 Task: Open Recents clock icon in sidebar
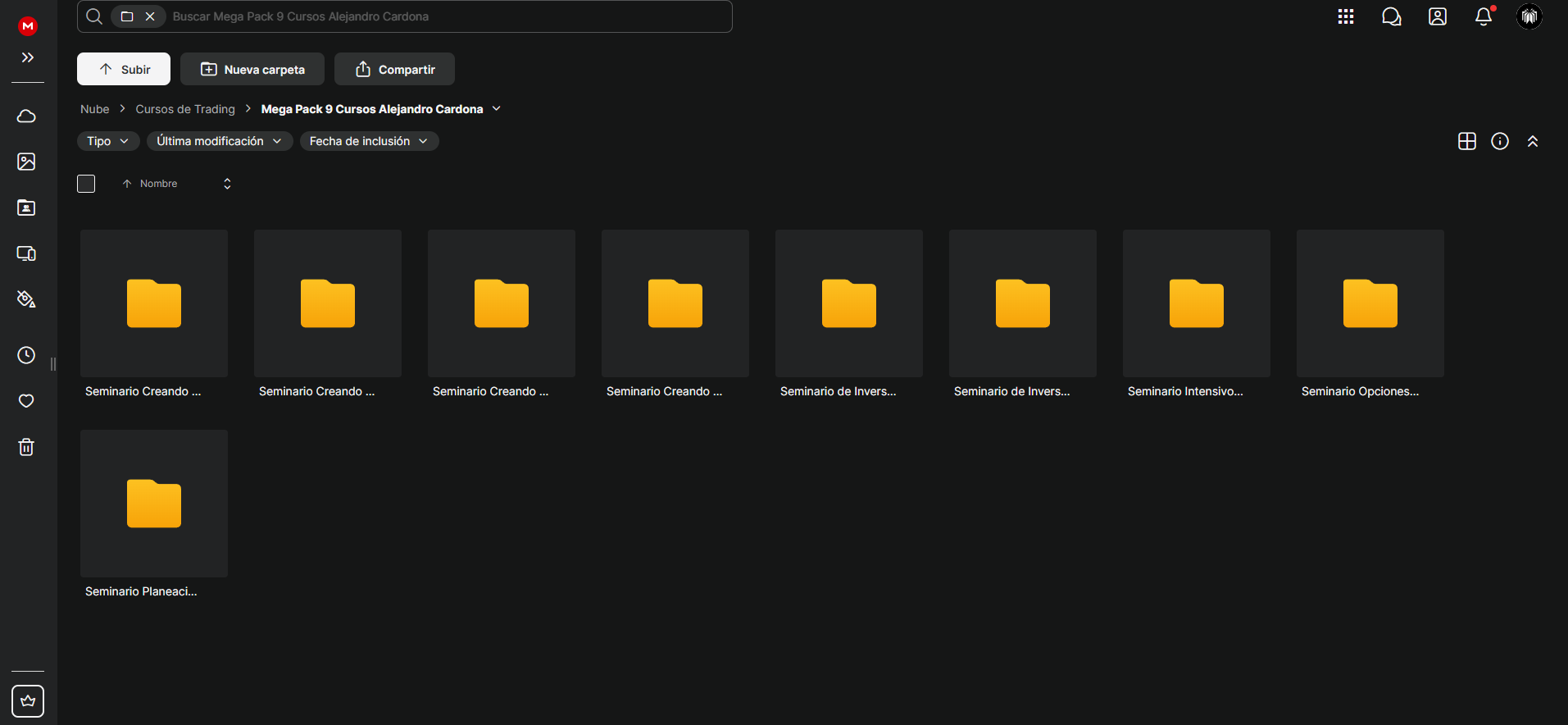click(26, 355)
